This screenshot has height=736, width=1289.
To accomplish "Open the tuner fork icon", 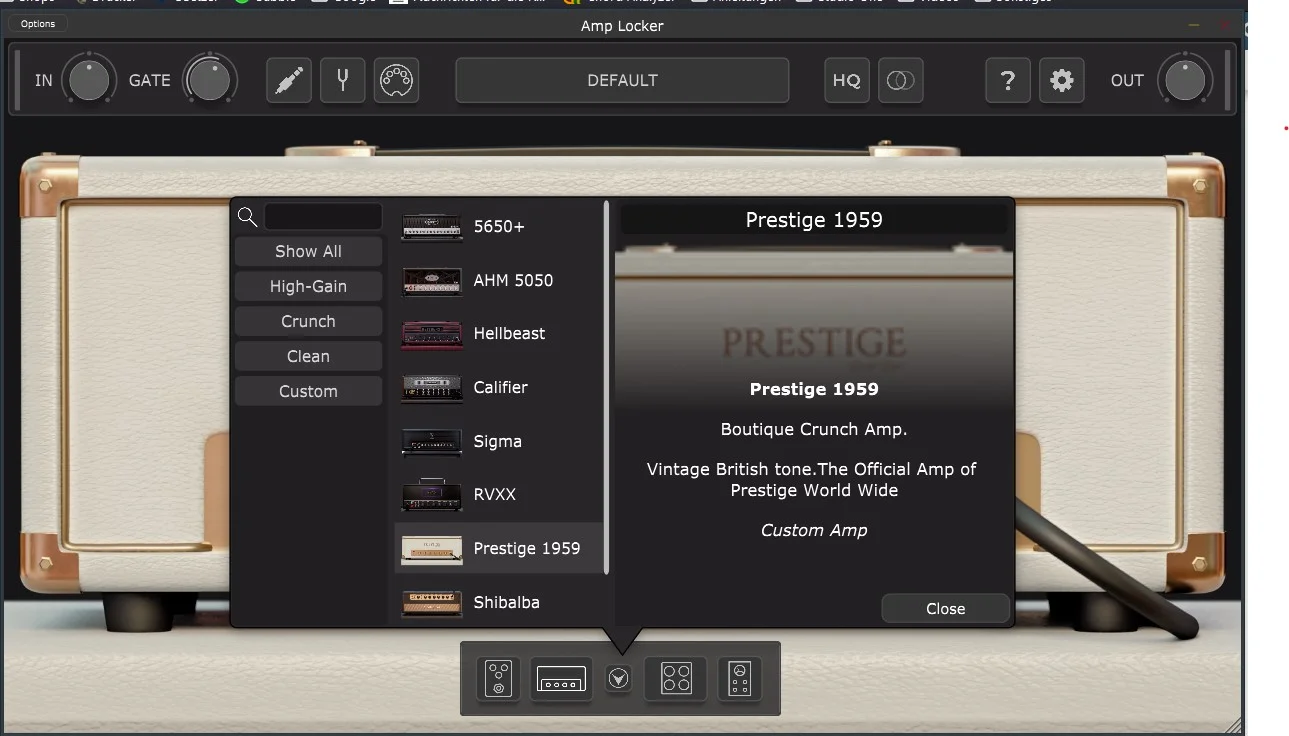I will [x=343, y=80].
